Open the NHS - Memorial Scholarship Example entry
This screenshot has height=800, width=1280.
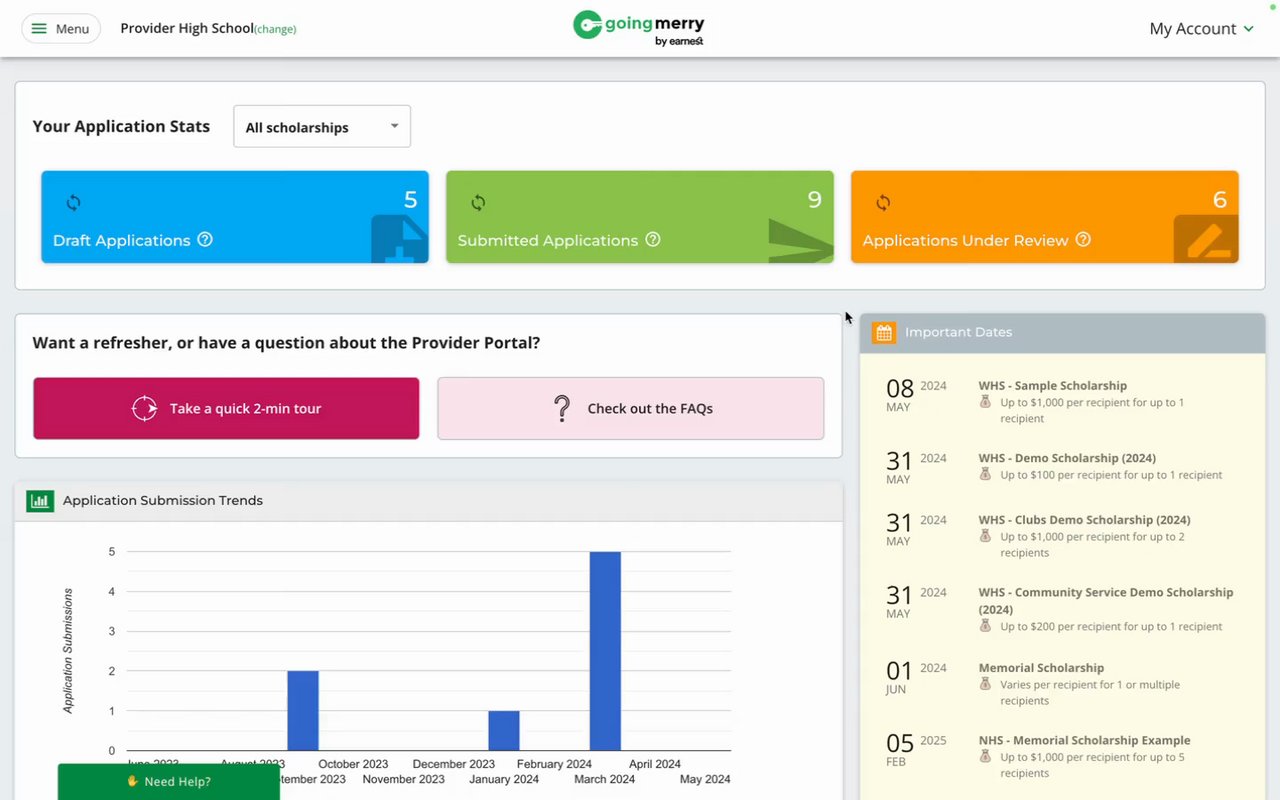pos(1084,741)
